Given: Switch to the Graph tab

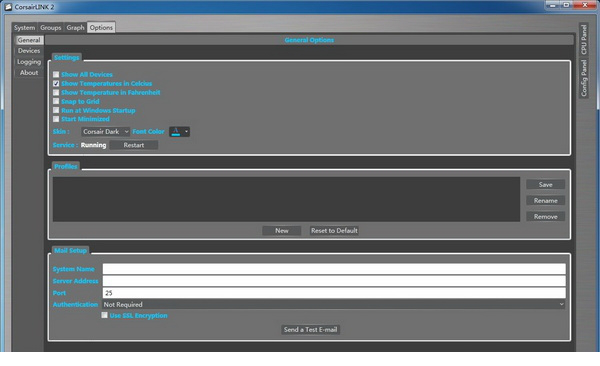Looking at the screenshot, I should coord(75,28).
